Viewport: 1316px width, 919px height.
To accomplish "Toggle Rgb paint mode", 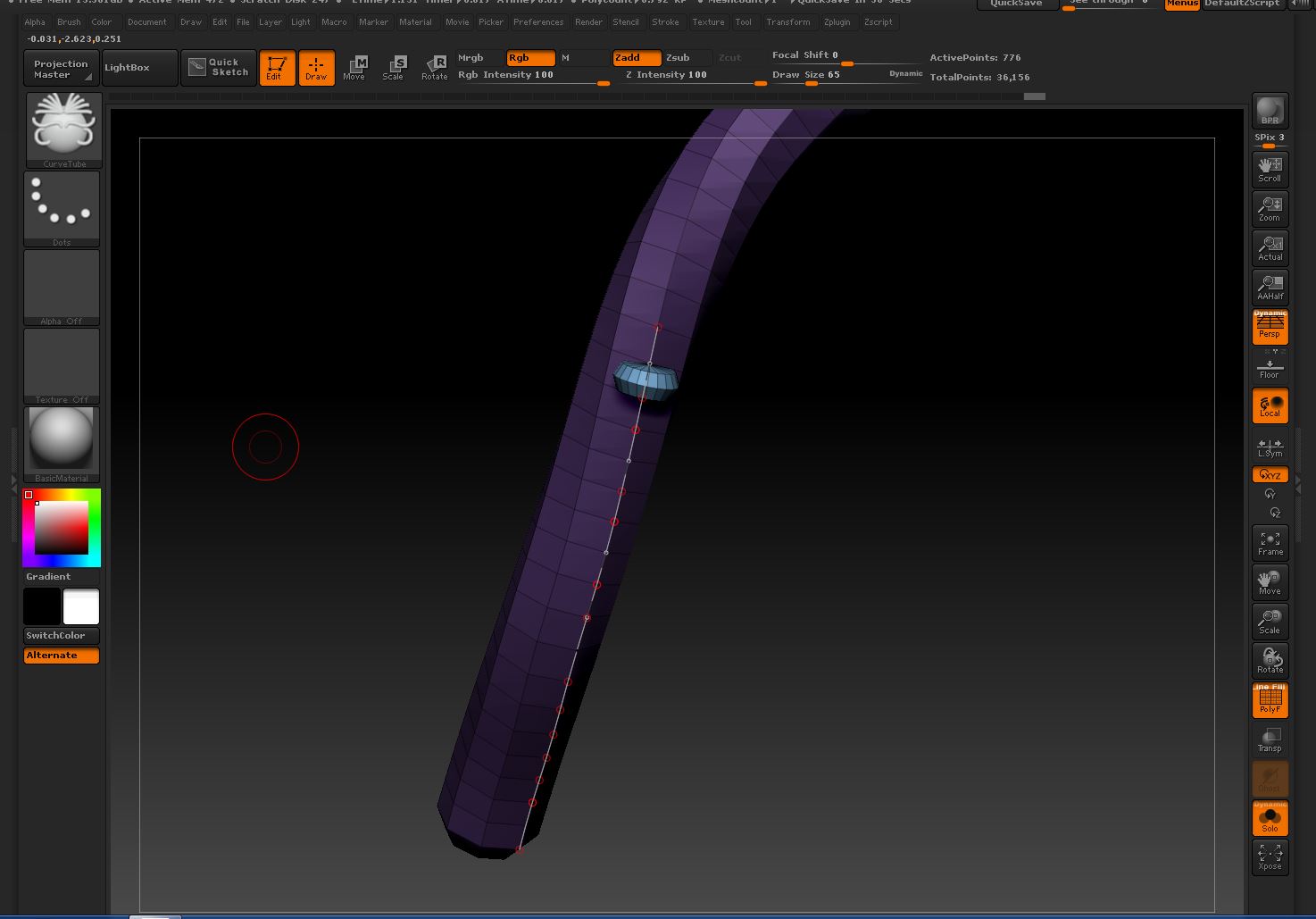I will (x=530, y=58).
